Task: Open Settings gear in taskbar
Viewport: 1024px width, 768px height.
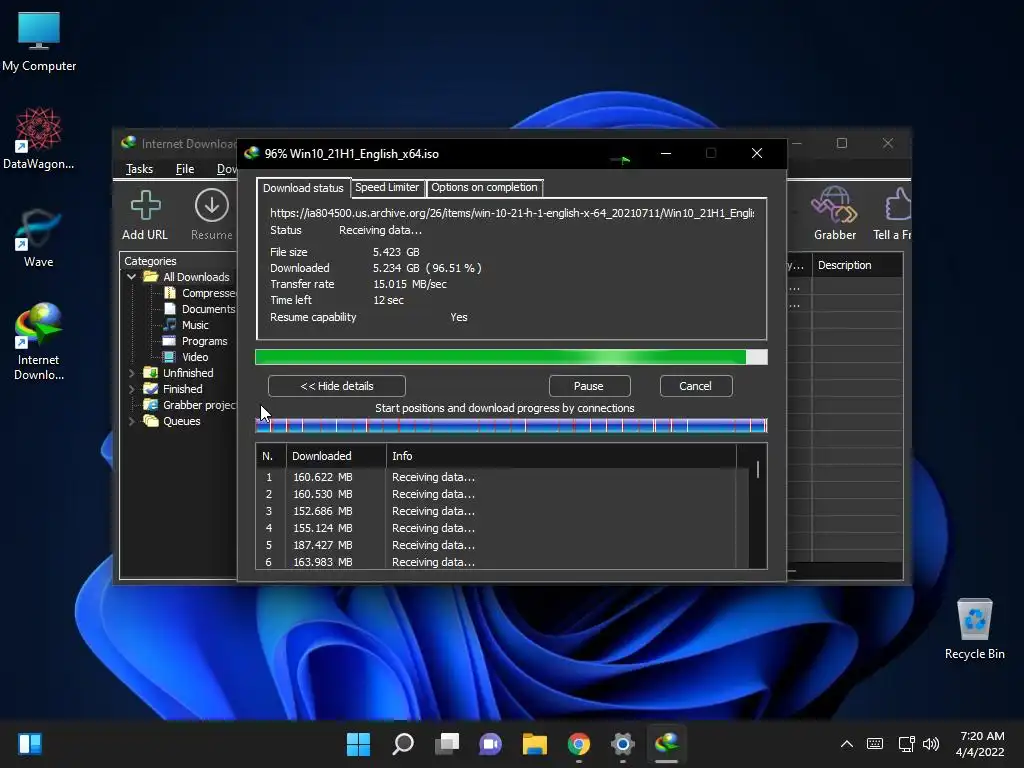Action: [622, 744]
